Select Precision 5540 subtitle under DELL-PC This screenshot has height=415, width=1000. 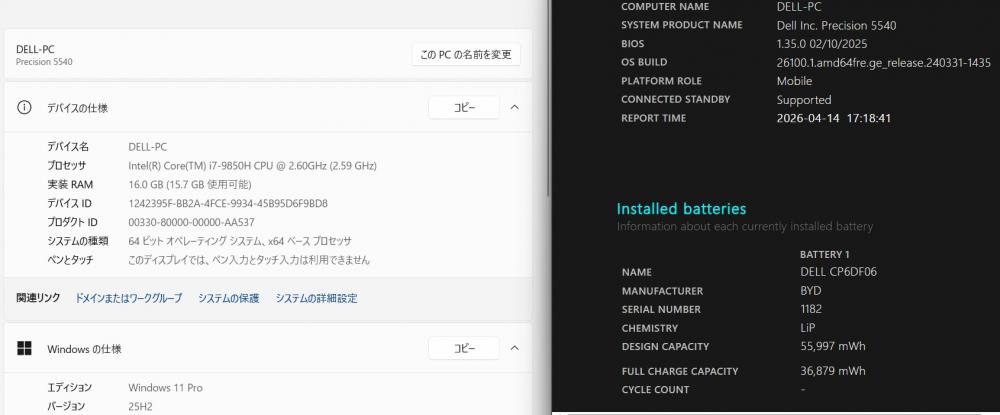tap(44, 62)
